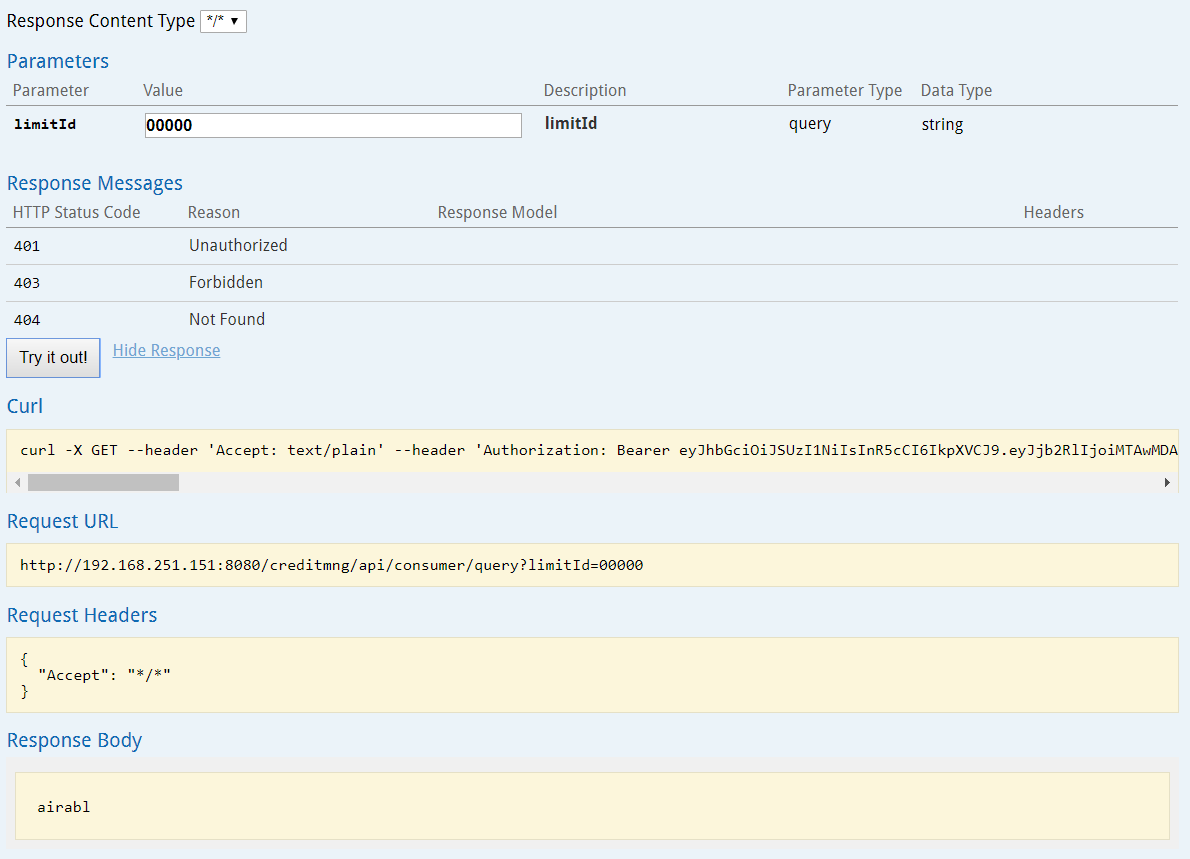The image size is (1190, 859).
Task: Click the bold limitId parameter name
Action: click(45, 125)
